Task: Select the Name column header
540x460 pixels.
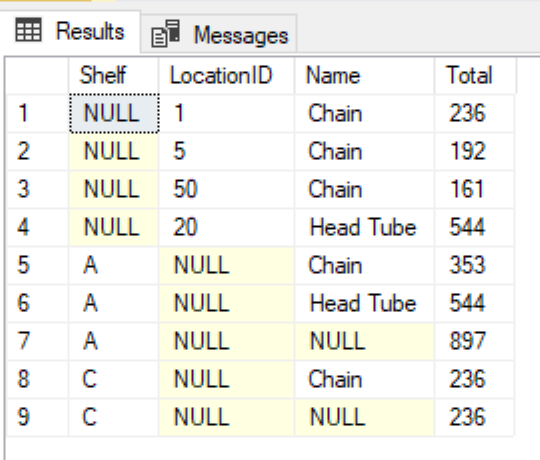Action: pos(364,75)
